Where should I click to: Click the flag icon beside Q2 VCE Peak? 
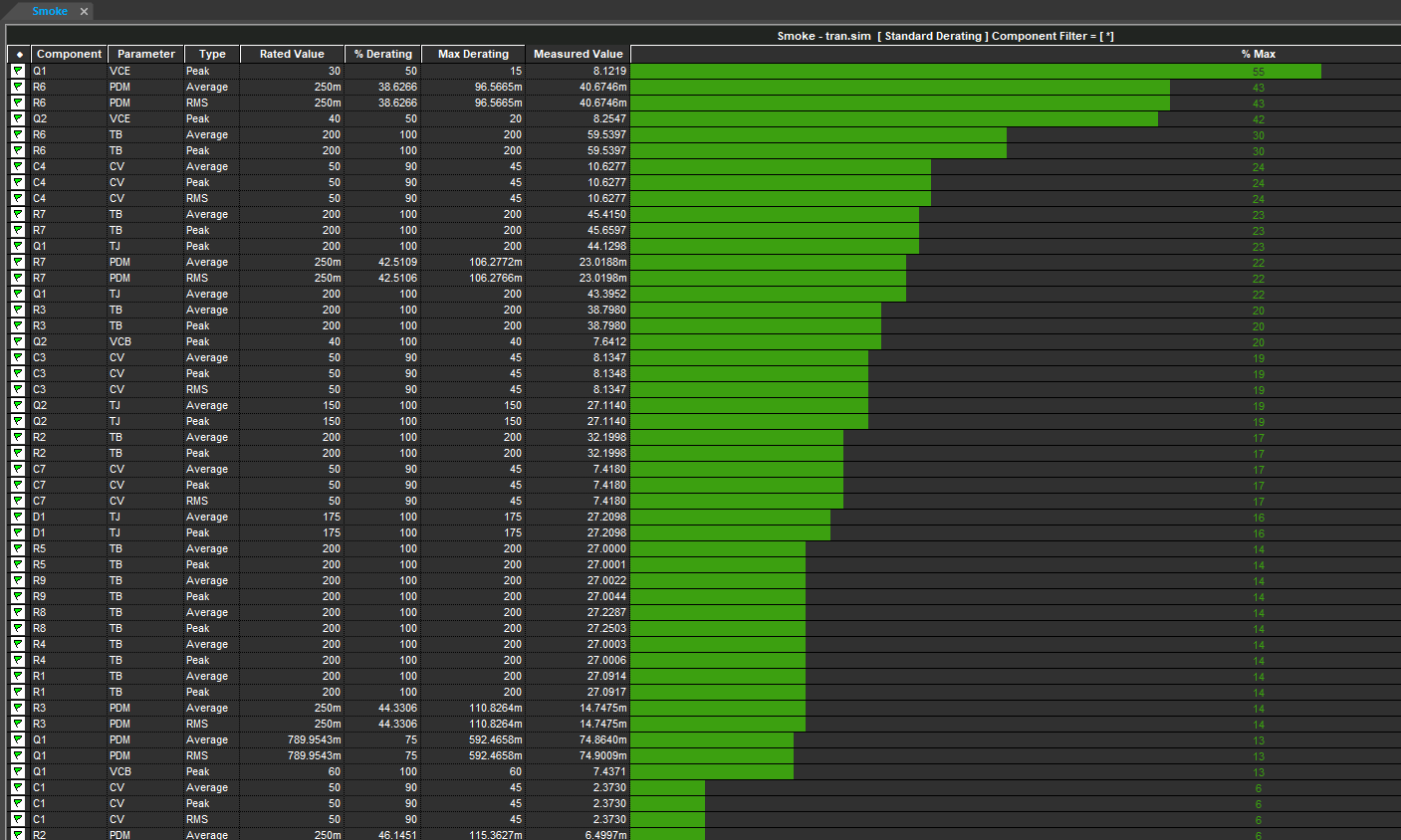pos(18,118)
